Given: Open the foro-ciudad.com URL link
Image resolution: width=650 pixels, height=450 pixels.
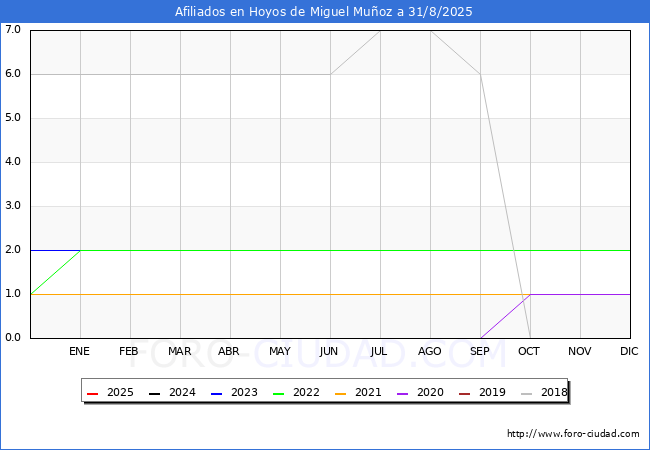Looking at the screenshot, I should (x=573, y=434).
